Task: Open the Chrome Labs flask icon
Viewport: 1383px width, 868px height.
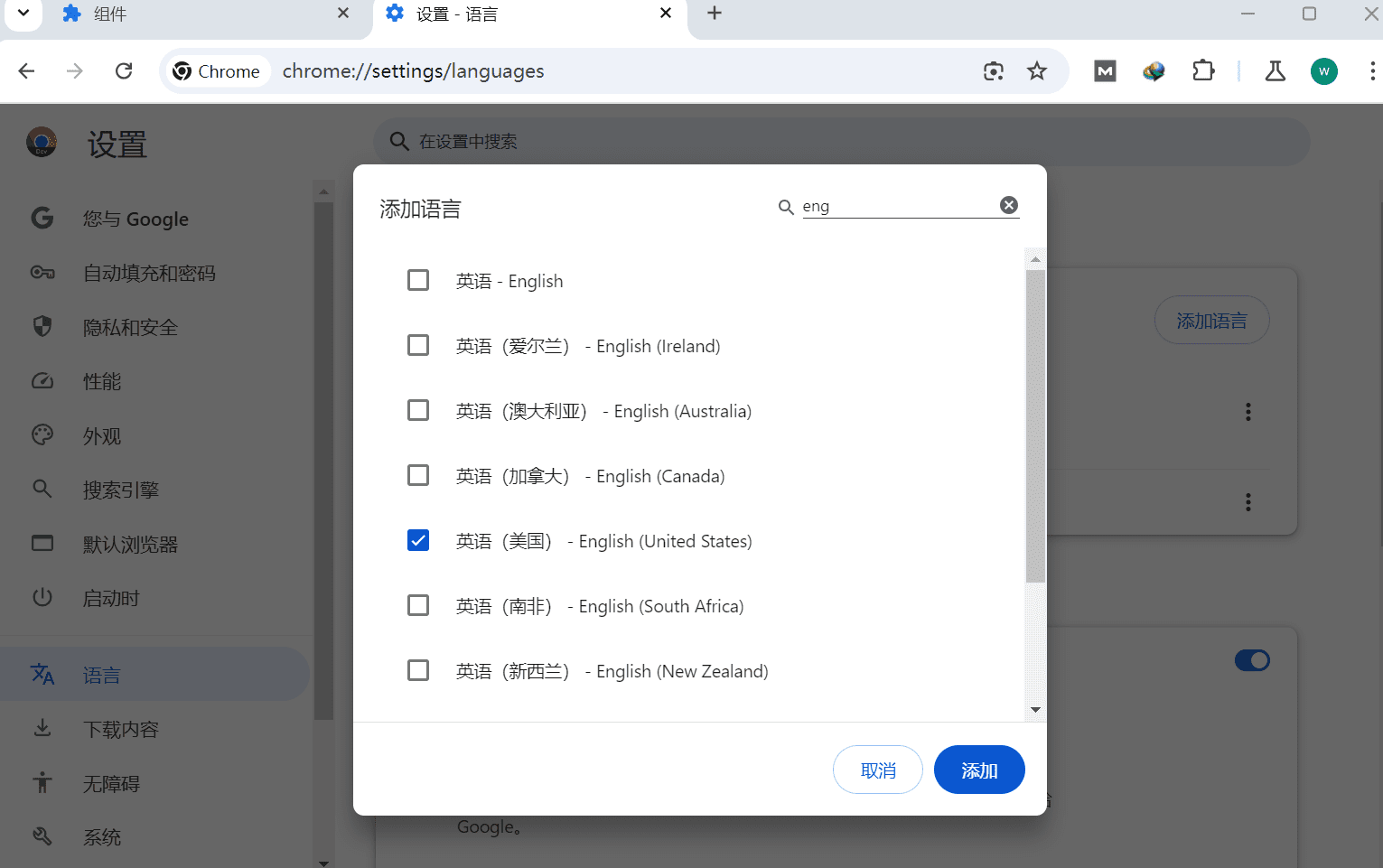Action: (x=1275, y=70)
